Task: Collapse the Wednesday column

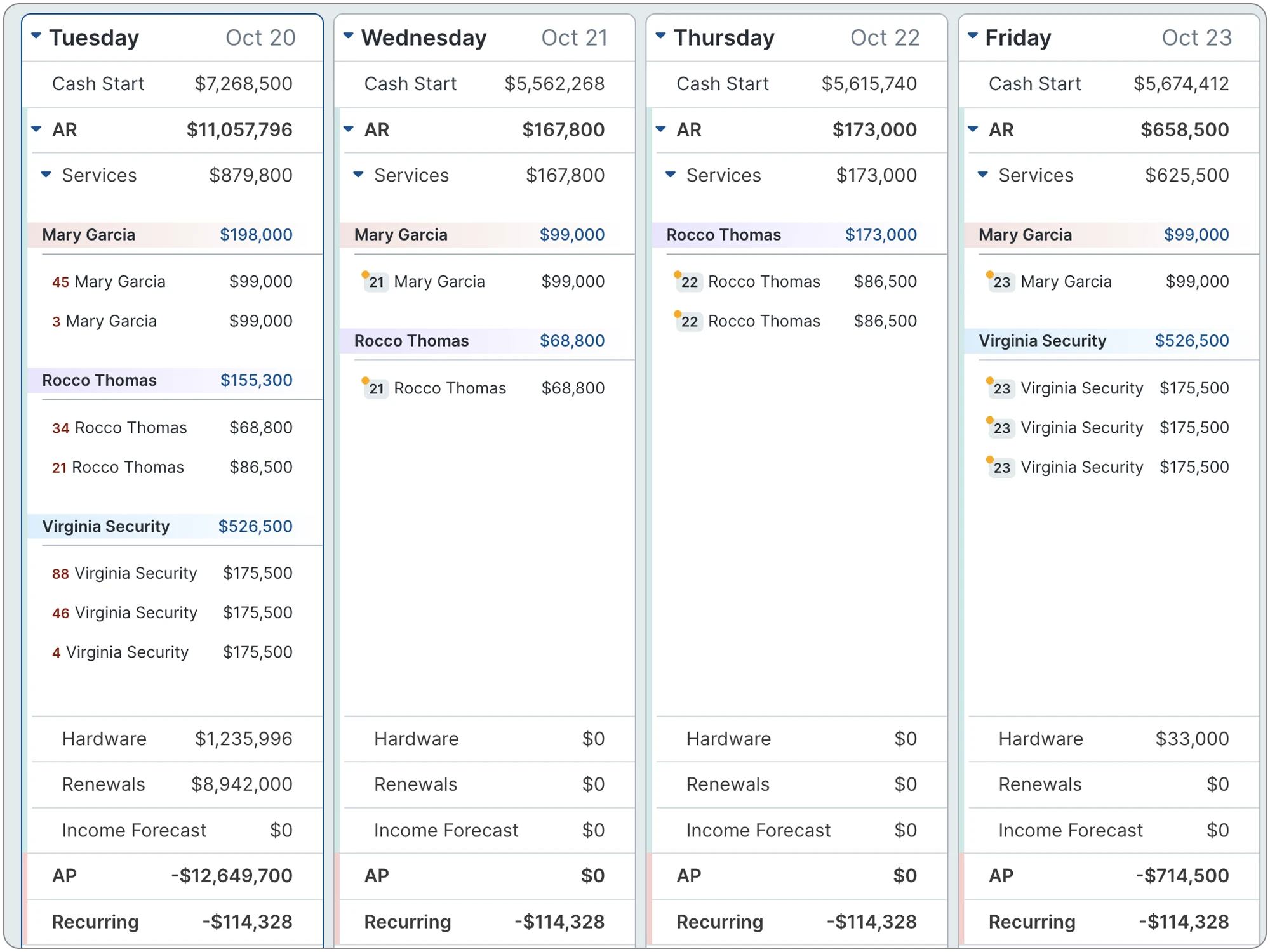Action: [x=349, y=36]
